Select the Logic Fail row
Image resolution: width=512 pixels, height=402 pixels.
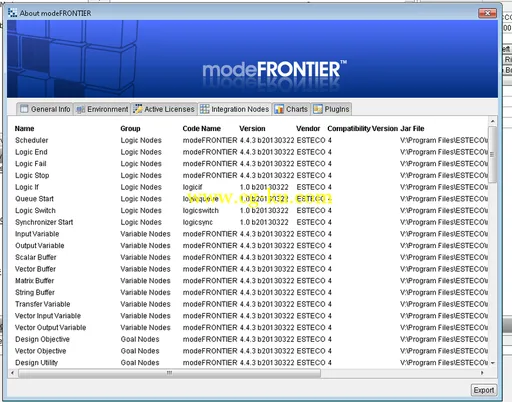251,164
